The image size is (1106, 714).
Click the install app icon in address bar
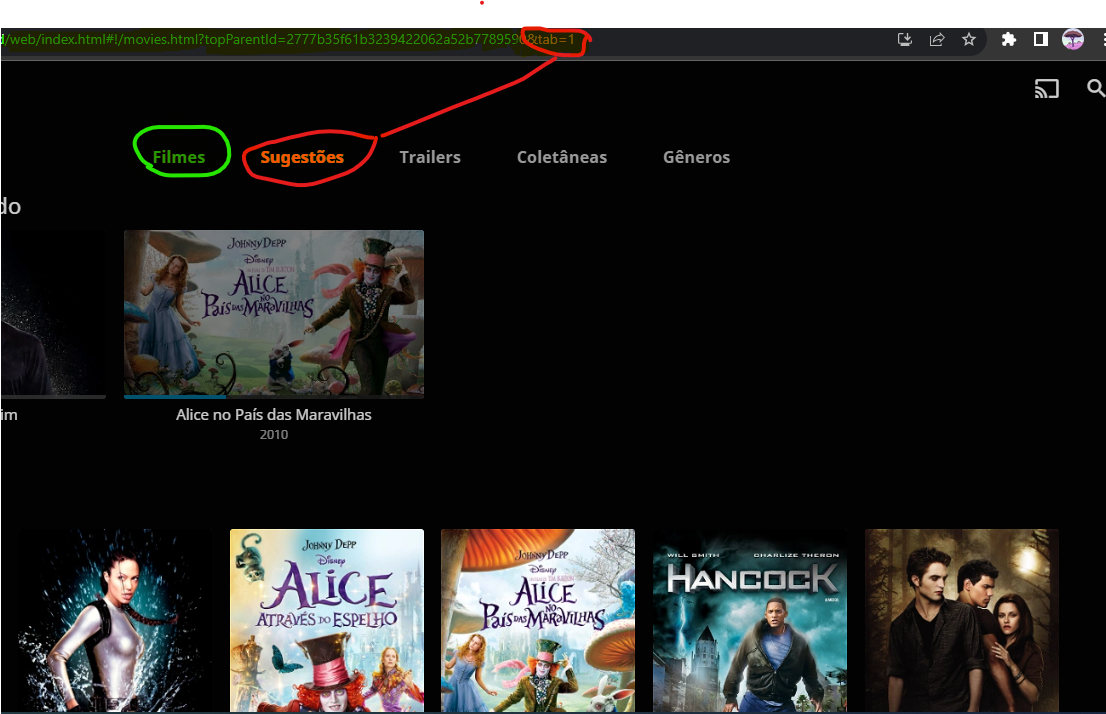click(x=905, y=40)
